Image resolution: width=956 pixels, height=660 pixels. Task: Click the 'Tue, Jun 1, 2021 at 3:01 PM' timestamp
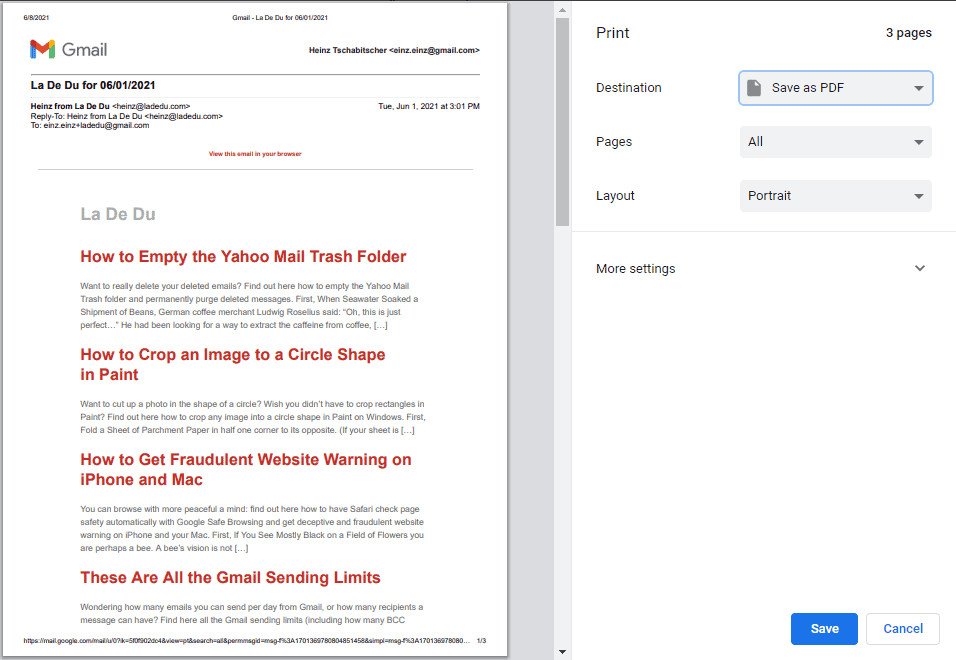(429, 106)
